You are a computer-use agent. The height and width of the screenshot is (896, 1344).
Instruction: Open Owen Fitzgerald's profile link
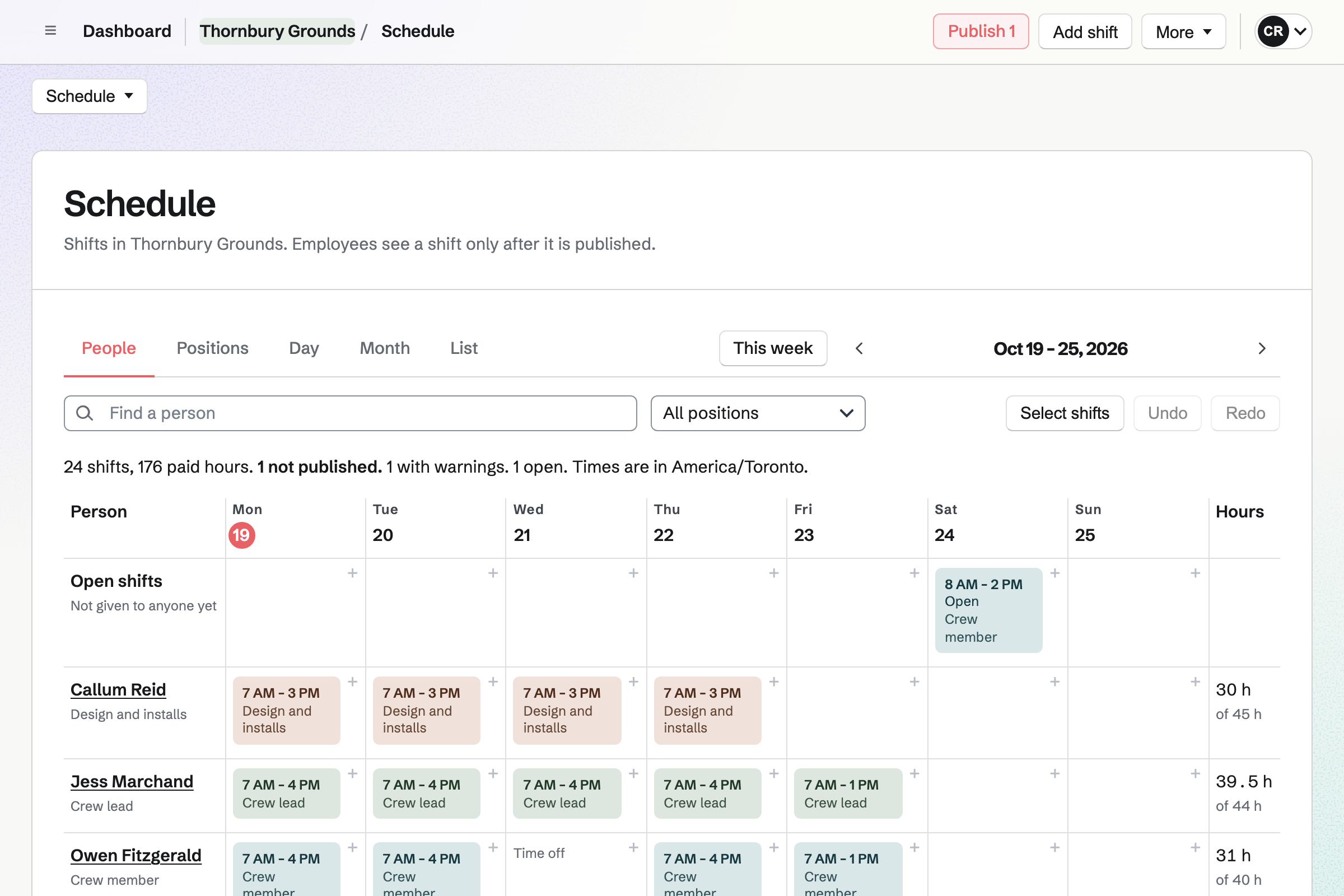136,856
